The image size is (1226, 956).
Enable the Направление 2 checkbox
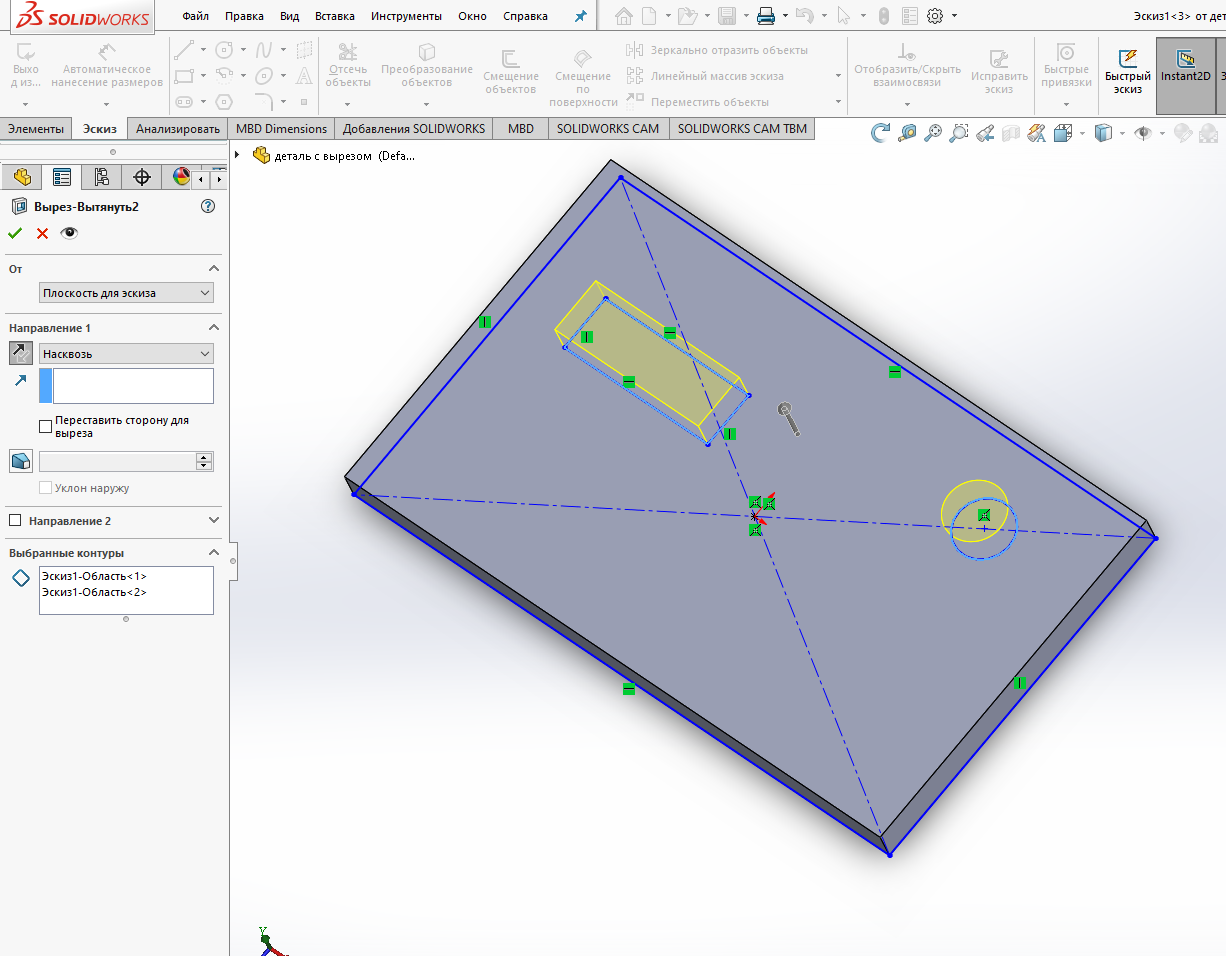pos(15,521)
